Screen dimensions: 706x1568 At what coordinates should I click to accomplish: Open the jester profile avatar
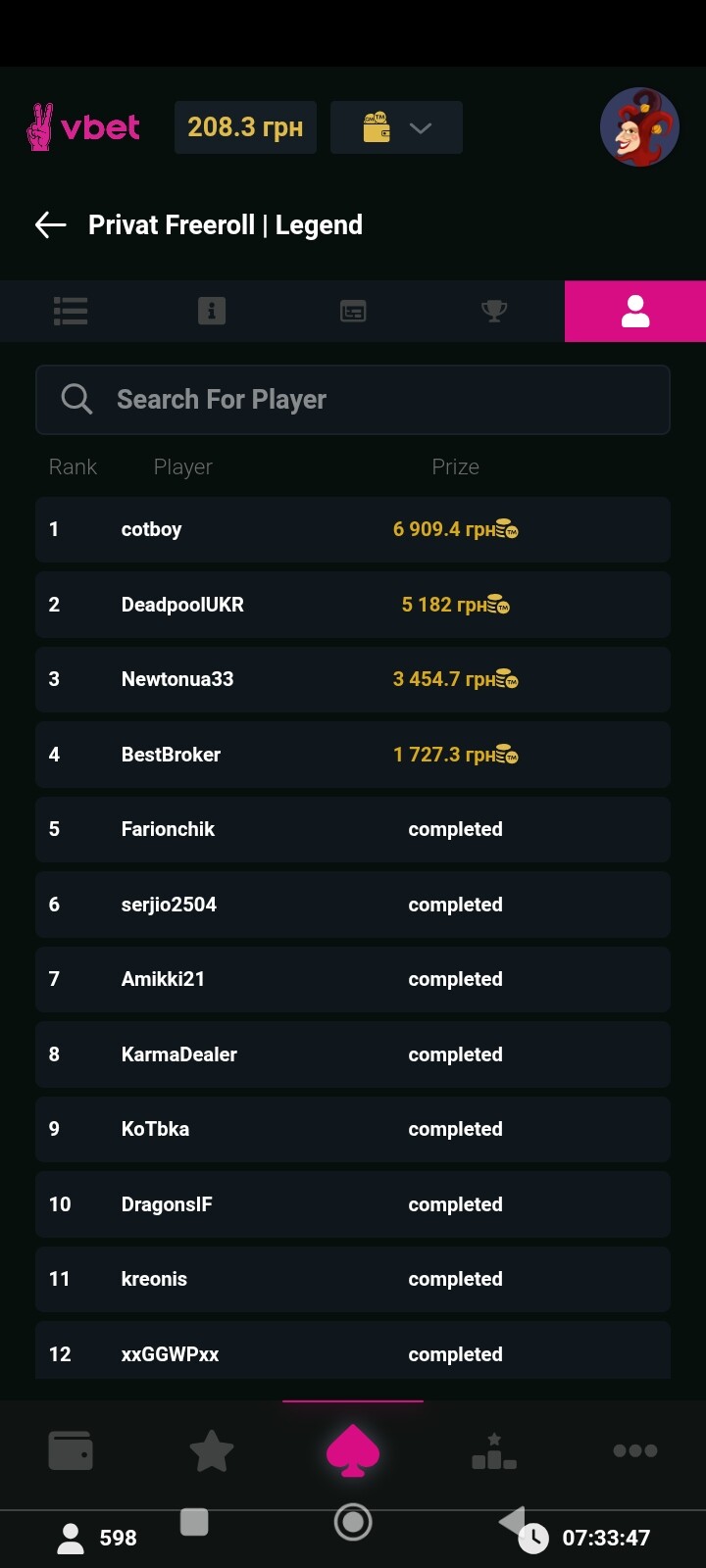coord(639,127)
